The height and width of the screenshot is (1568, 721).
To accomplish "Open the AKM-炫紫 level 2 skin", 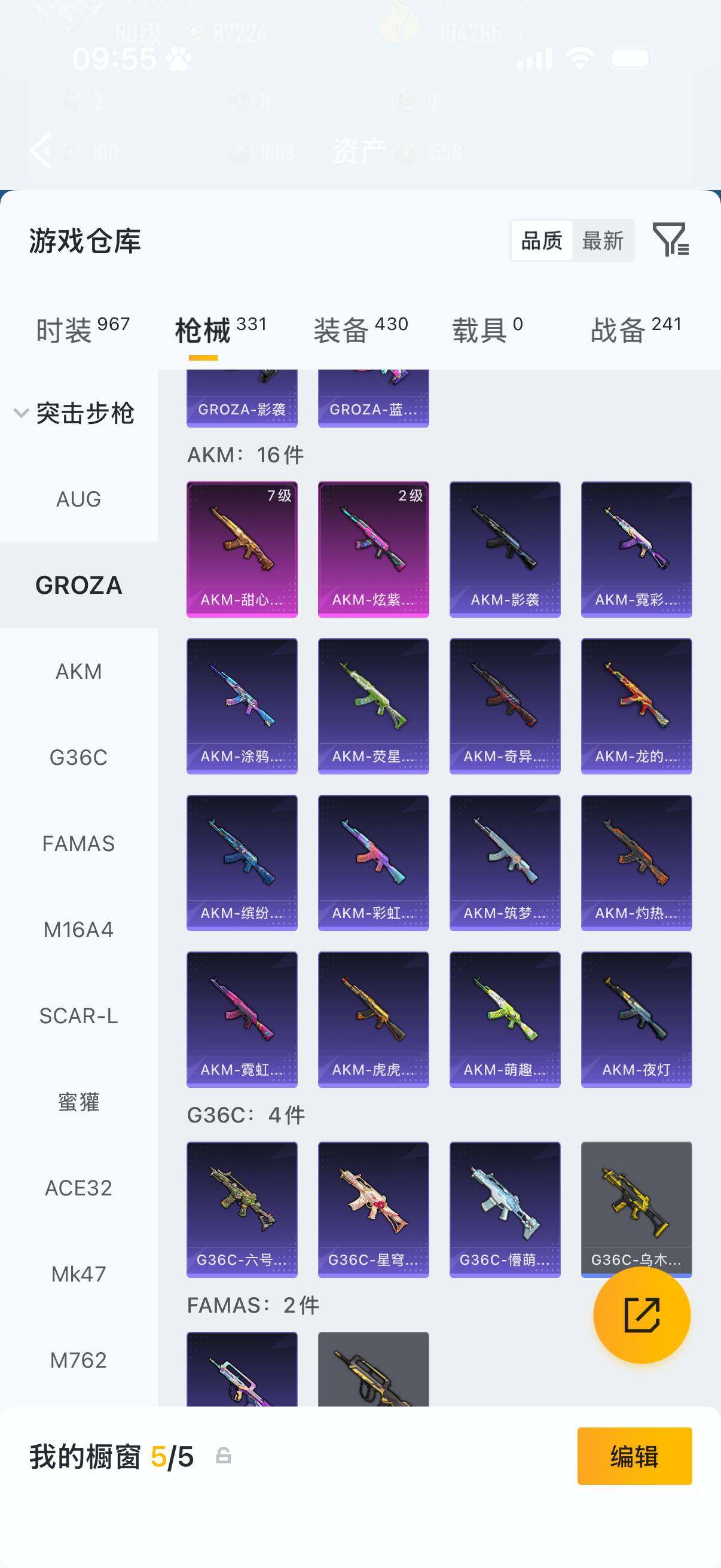I will pos(374,550).
